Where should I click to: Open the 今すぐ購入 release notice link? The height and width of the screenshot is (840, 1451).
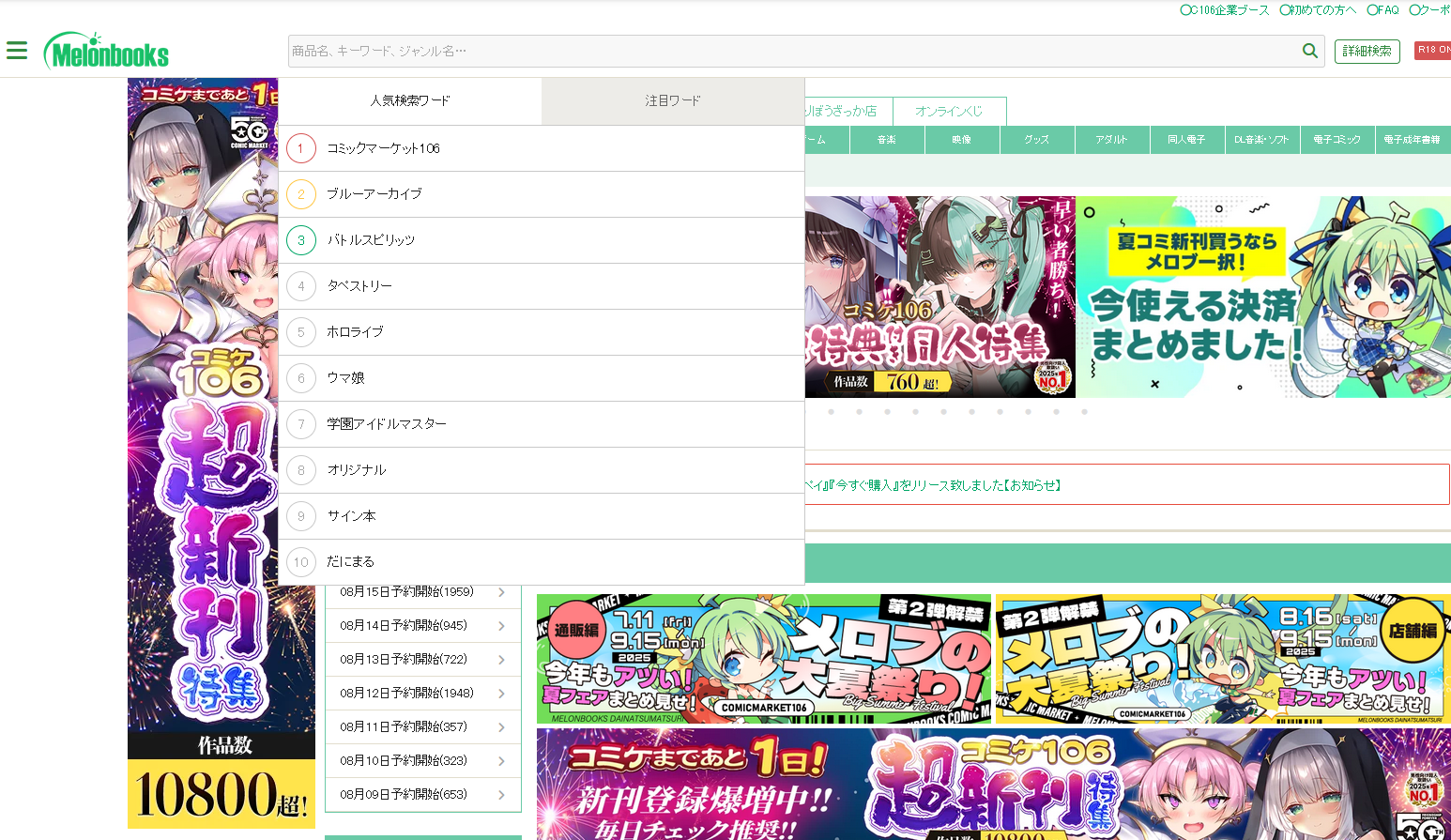[933, 485]
